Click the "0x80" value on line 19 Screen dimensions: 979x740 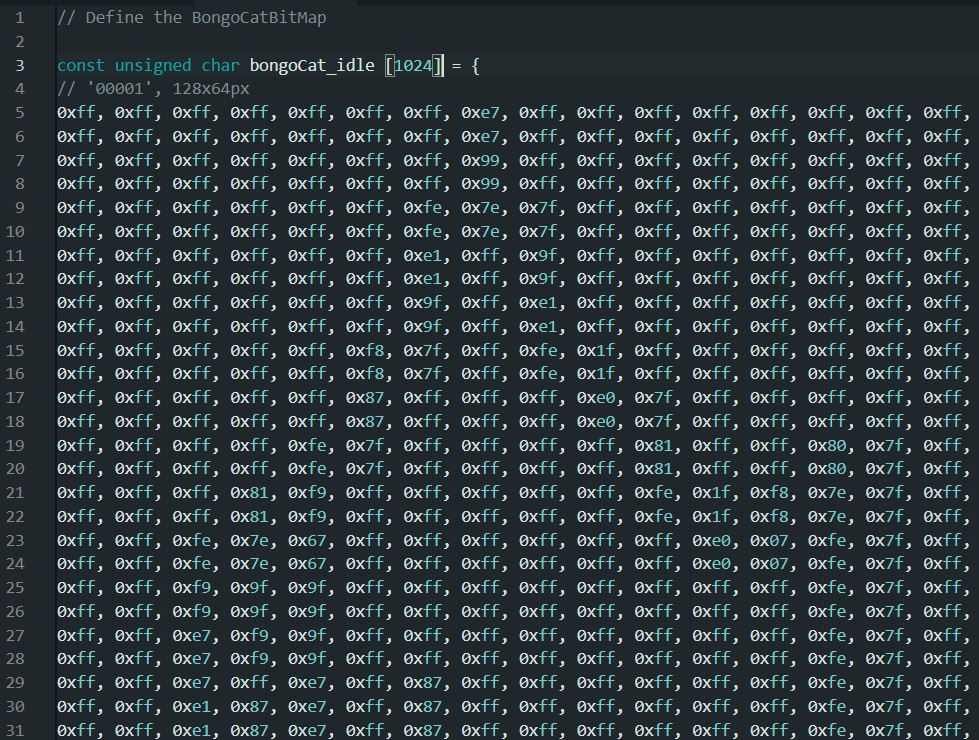coord(827,445)
